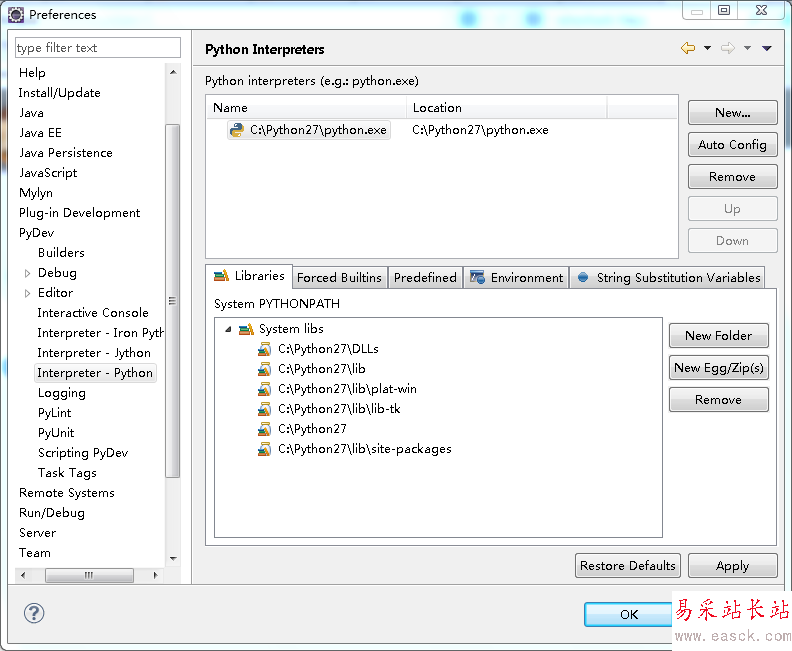
Task: Click the horizontal scrollbar left arrow
Action: pos(23,575)
